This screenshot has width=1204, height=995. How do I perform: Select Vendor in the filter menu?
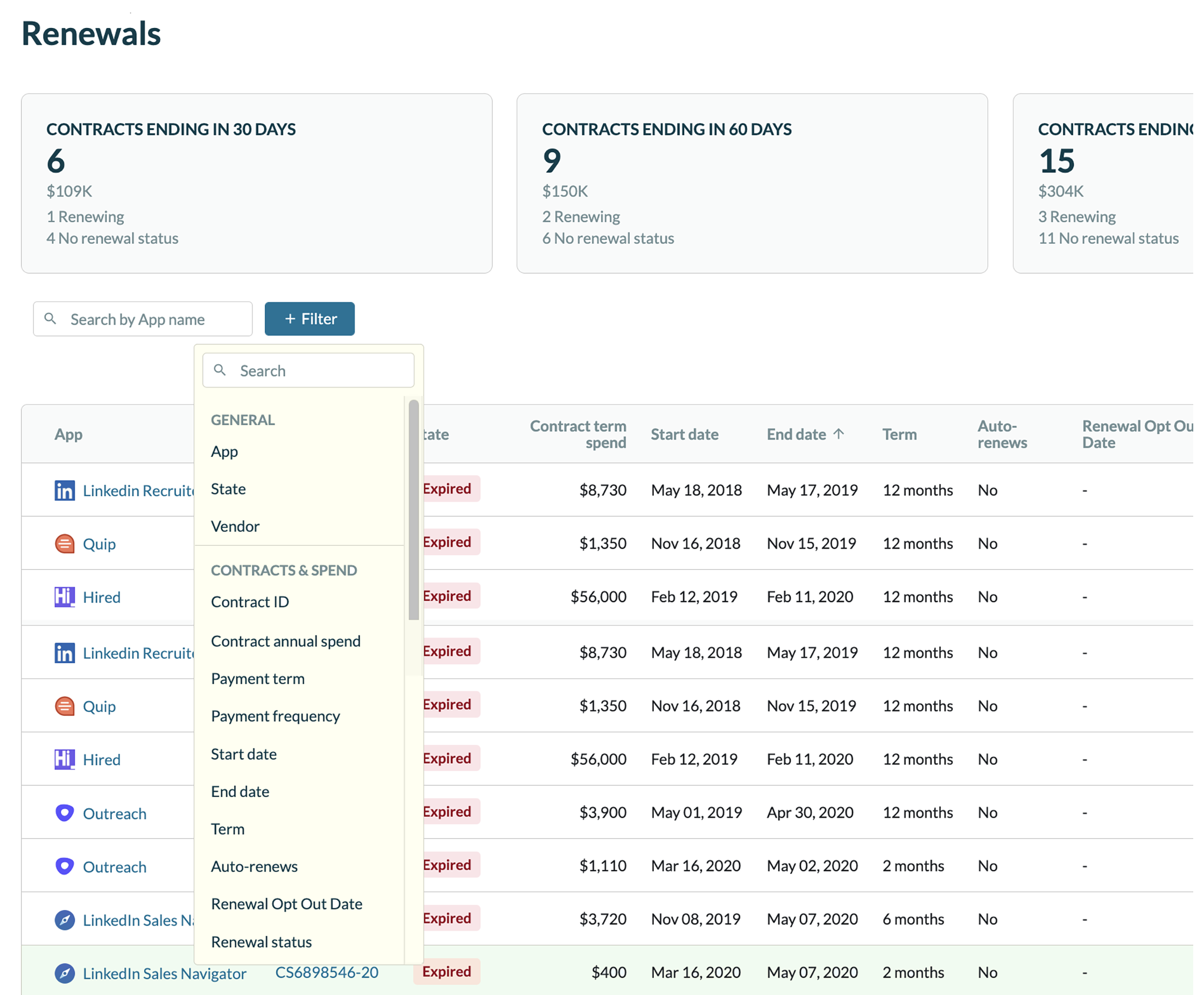(235, 526)
